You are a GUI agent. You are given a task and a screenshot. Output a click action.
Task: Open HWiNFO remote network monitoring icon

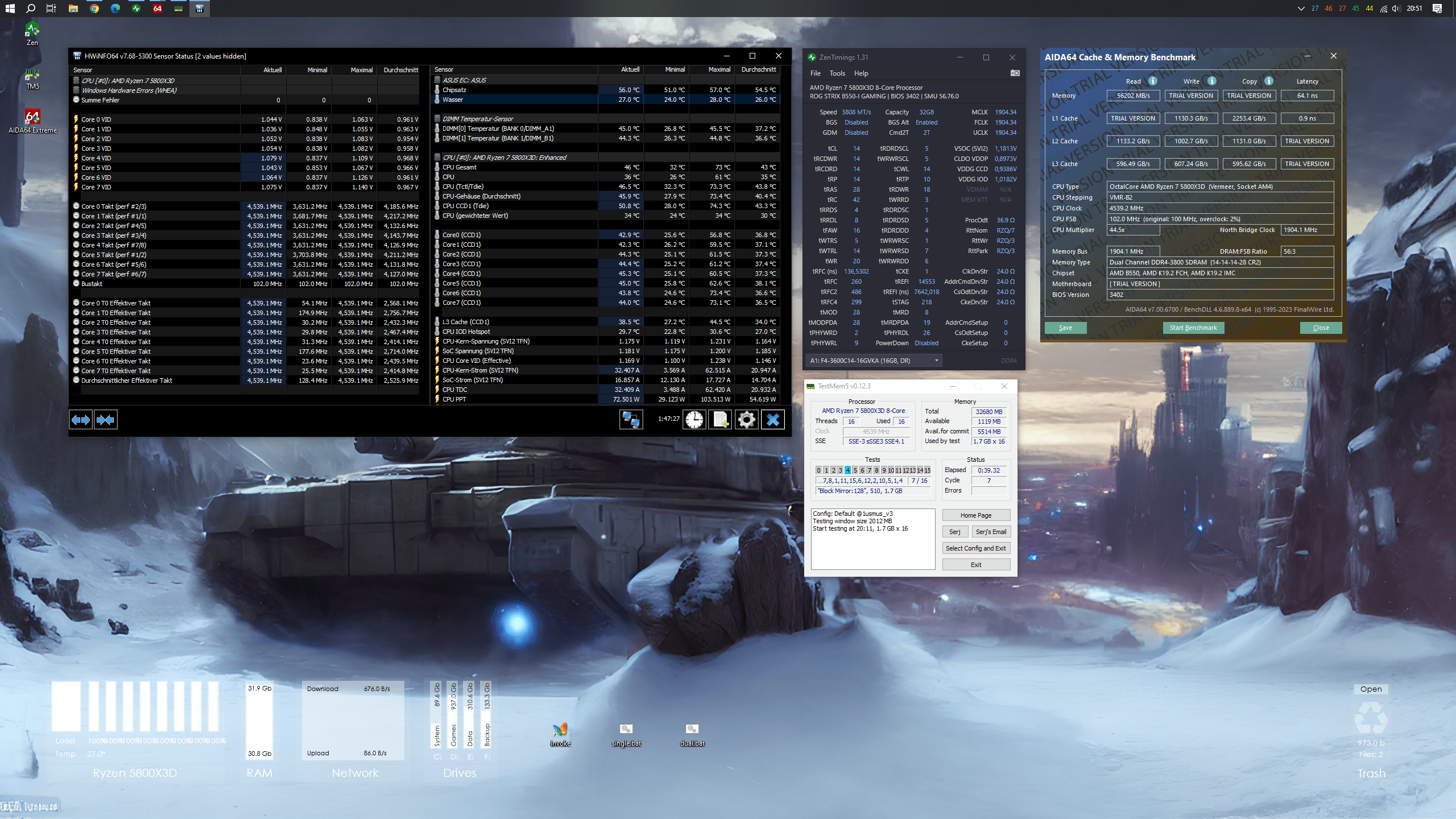631,420
